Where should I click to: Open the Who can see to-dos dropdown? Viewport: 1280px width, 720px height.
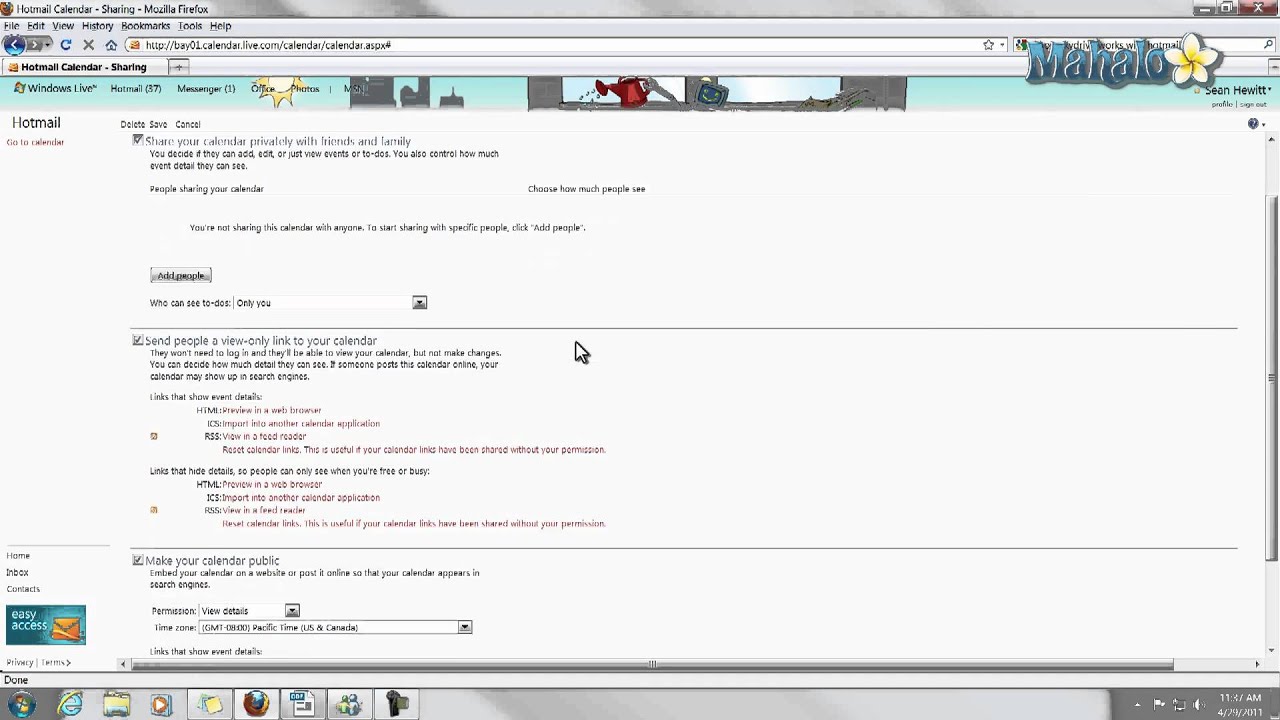pos(419,302)
